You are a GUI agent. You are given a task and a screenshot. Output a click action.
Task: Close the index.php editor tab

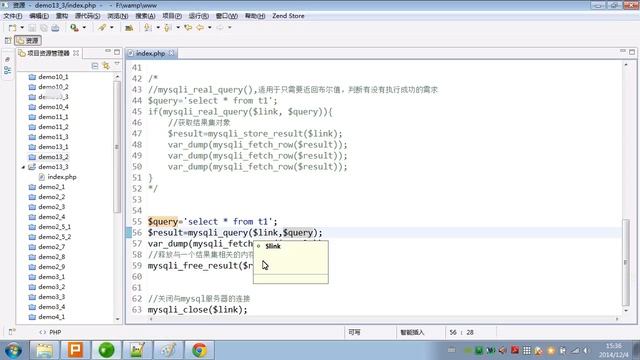pos(171,53)
